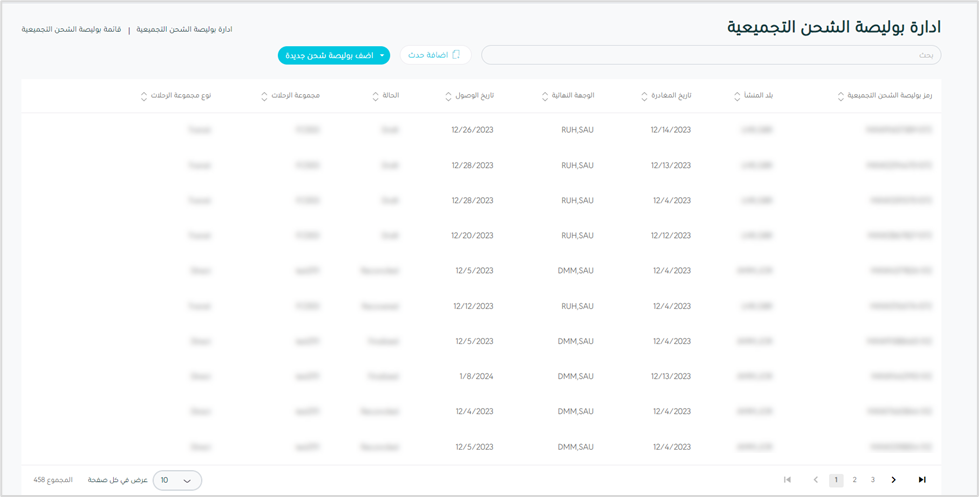Viewport: 979px width, 497px height.
Task: Open the rows per page dropdown
Action: pyautogui.click(x=177, y=480)
